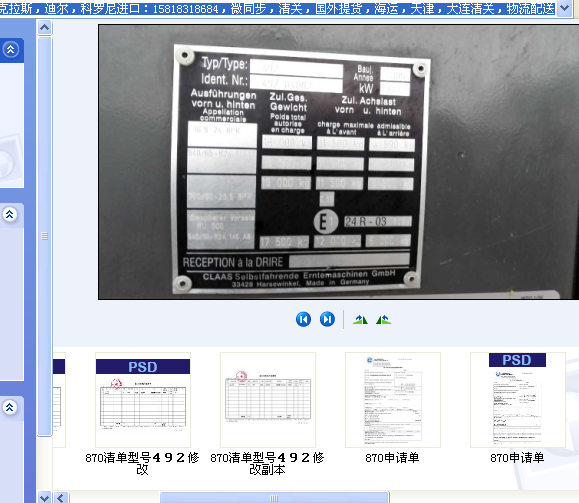Go to the previous image
The height and width of the screenshot is (503, 579).
tap(303, 319)
